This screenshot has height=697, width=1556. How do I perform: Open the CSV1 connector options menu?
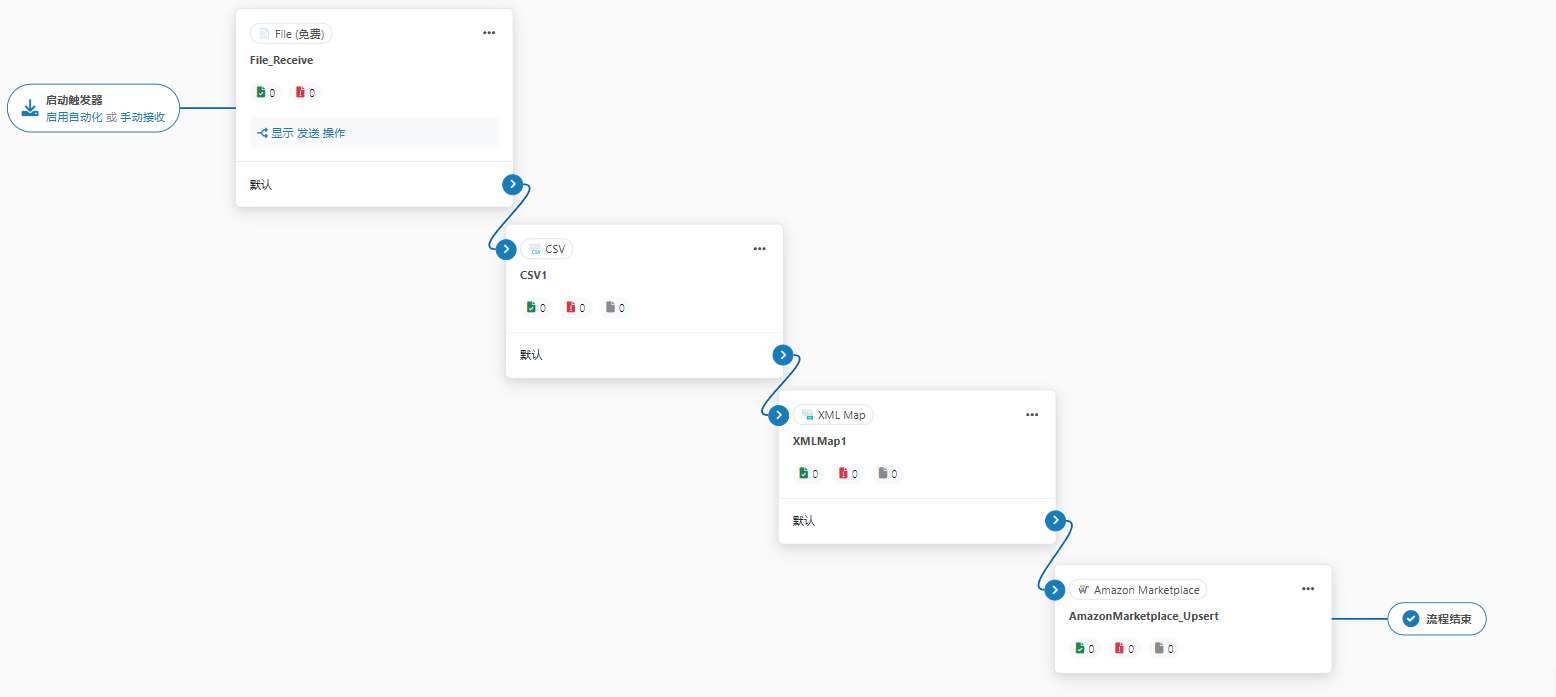pos(759,249)
